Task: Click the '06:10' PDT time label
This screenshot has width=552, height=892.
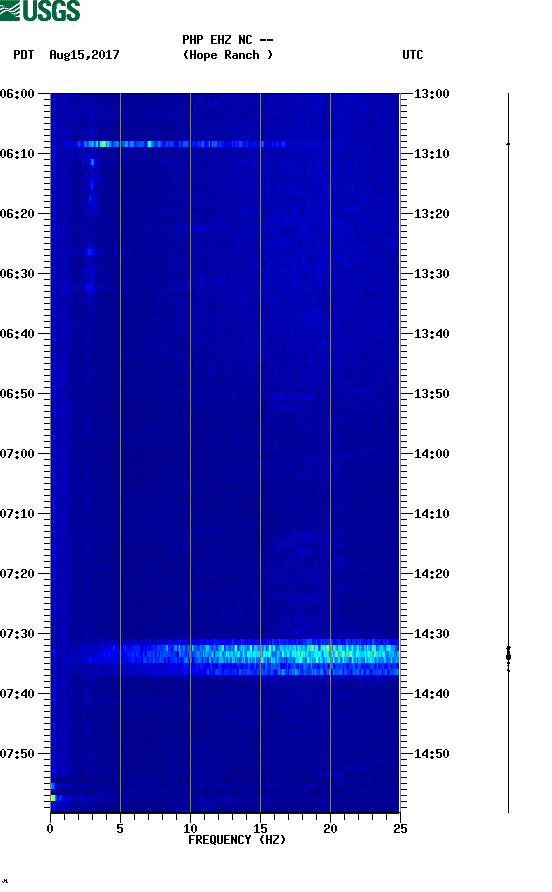Action: pyautogui.click(x=17, y=154)
